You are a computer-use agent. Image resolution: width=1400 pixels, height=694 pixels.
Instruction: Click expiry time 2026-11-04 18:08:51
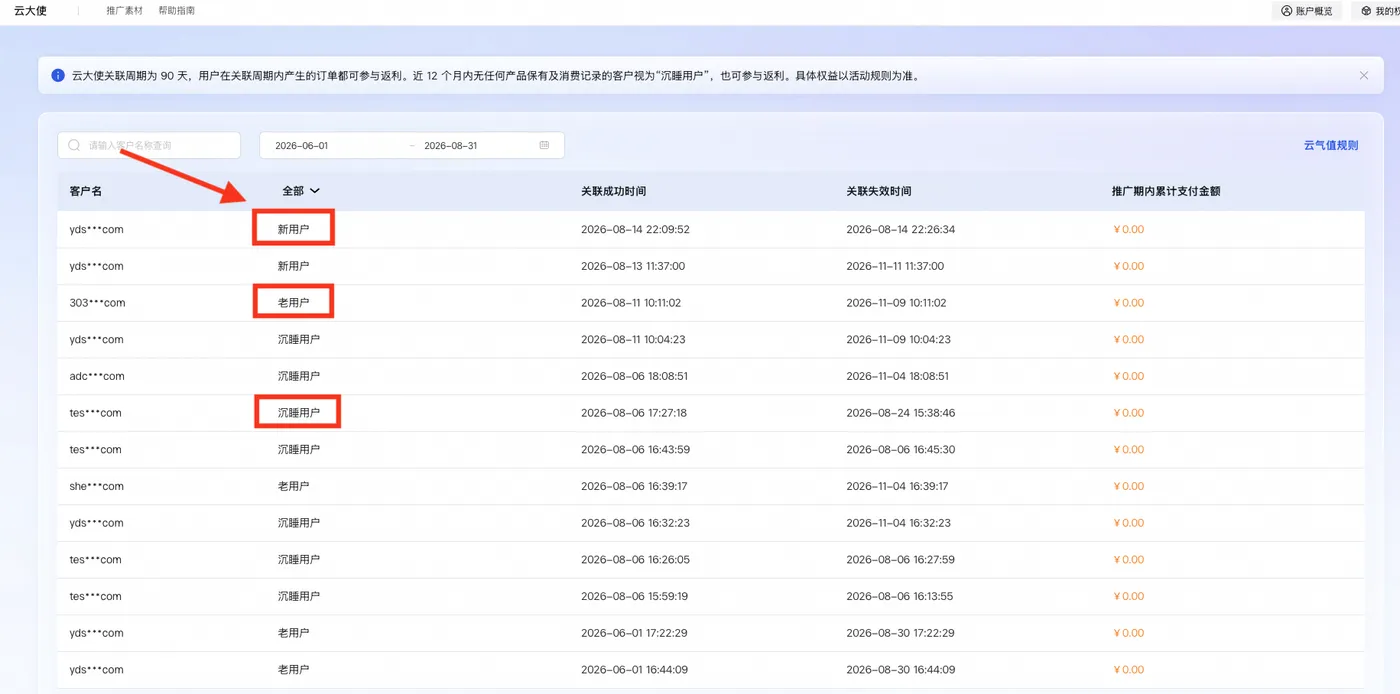[x=897, y=376]
